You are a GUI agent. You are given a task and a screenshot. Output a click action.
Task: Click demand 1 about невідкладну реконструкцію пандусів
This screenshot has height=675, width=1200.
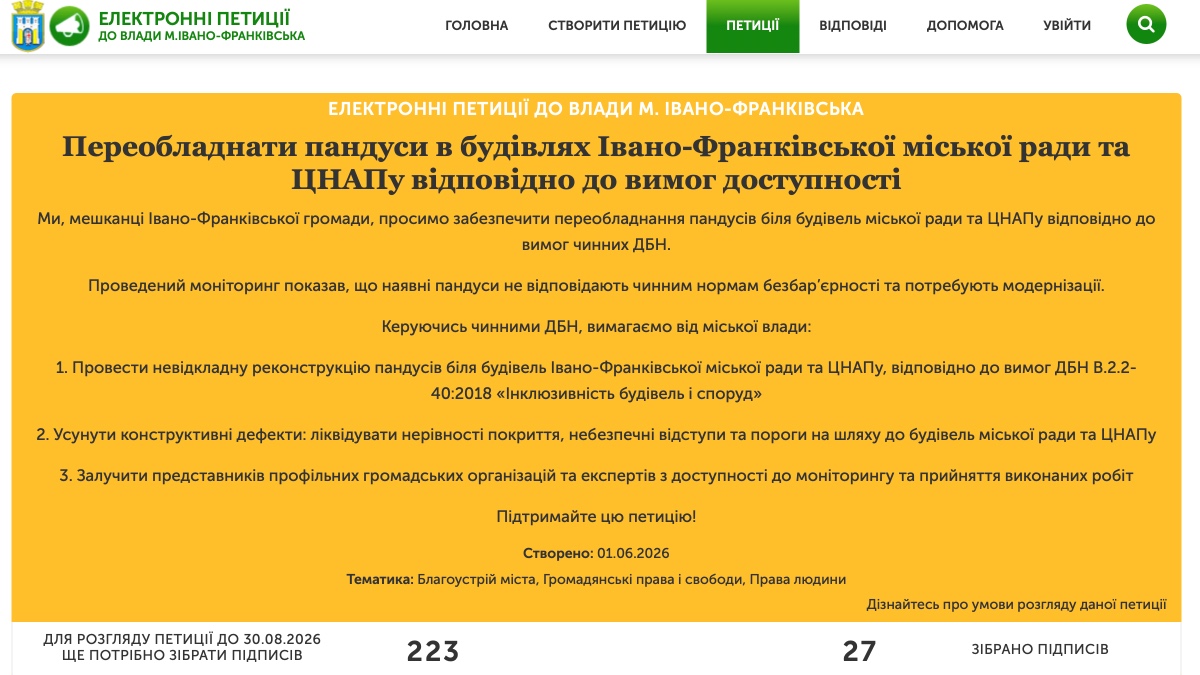[596, 381]
